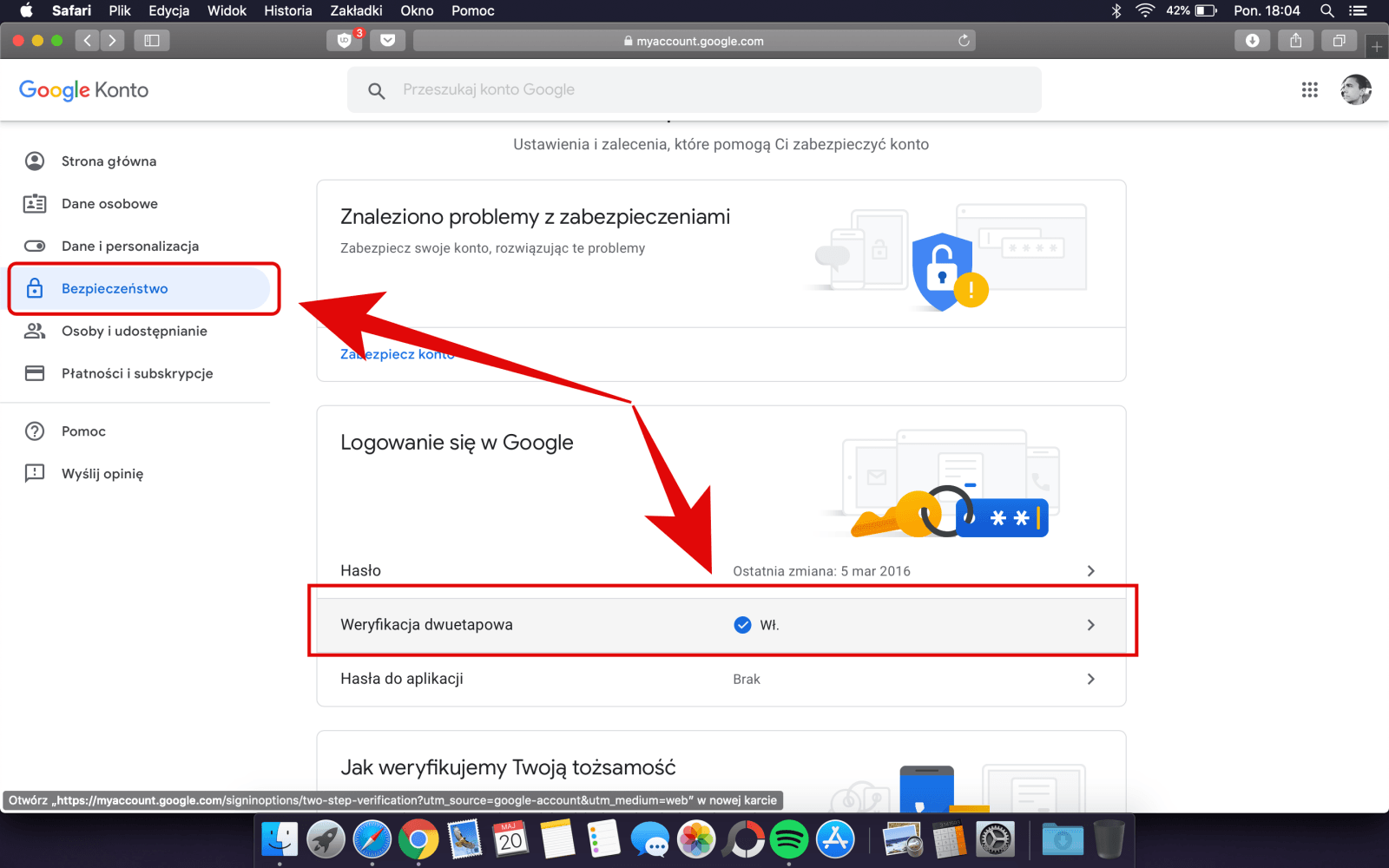Click the shield extension icon with badge 3
Viewport: 1389px width, 868px height.
pos(345,40)
